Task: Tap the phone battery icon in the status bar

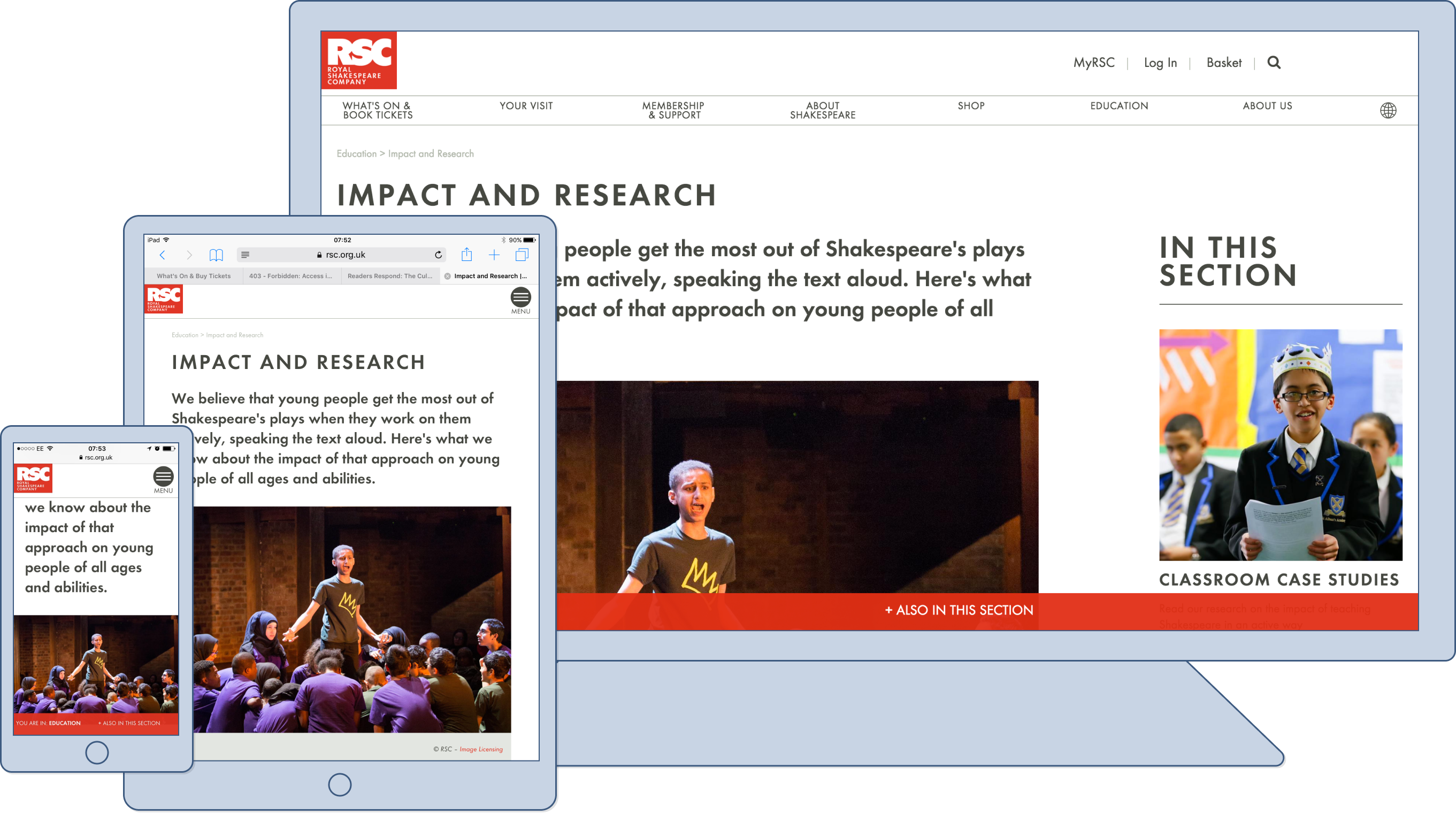Action: tap(168, 448)
